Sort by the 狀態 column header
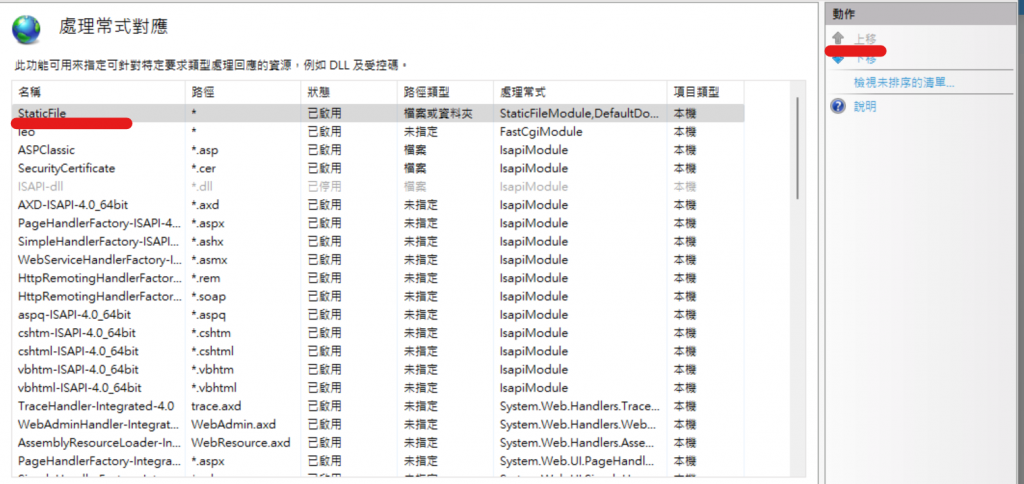Screen dimensions: 1024x484 [x=349, y=93]
